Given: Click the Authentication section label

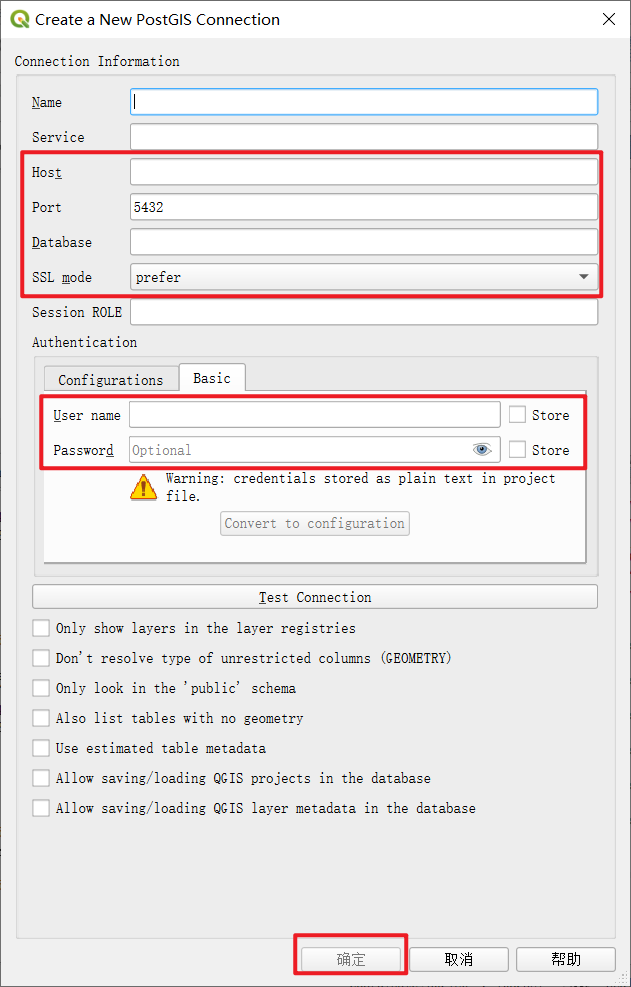Looking at the screenshot, I should coord(84,342).
